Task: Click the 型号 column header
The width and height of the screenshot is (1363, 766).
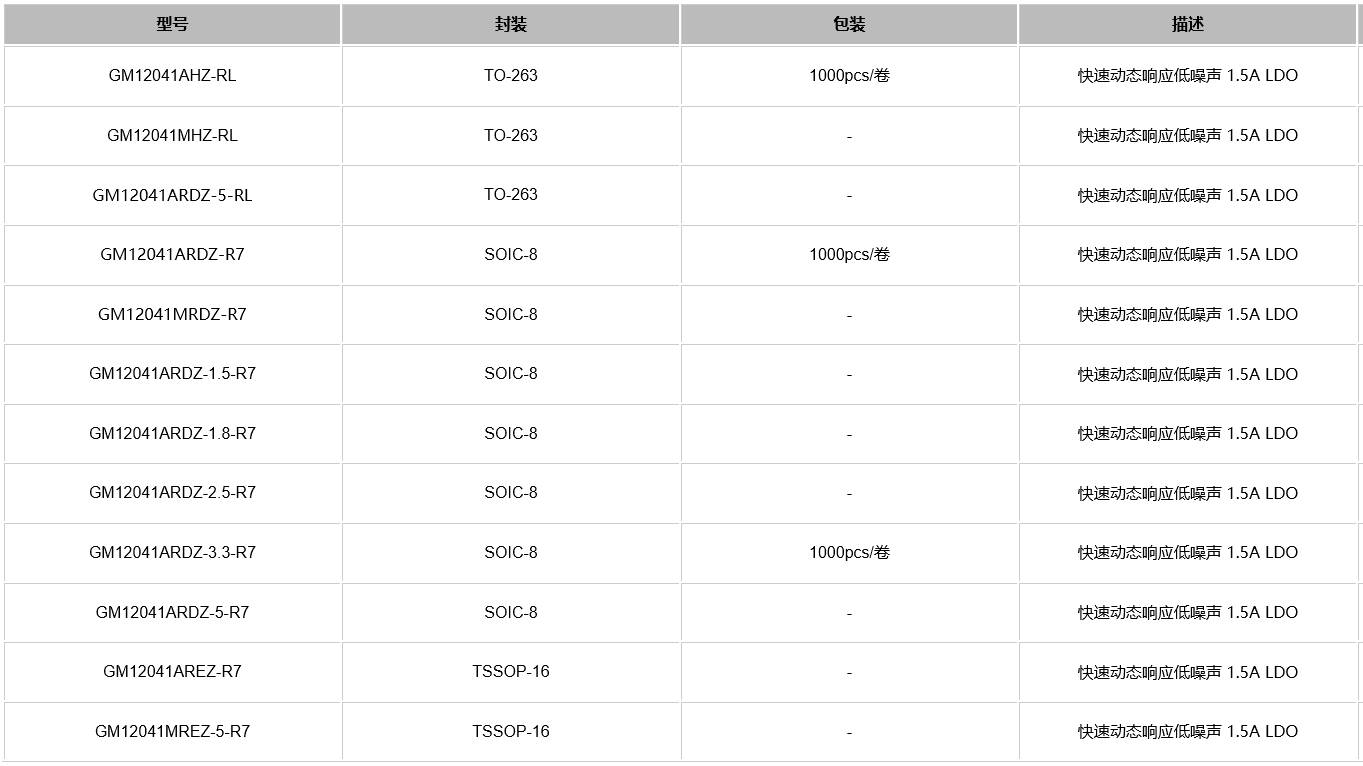Action: [172, 25]
